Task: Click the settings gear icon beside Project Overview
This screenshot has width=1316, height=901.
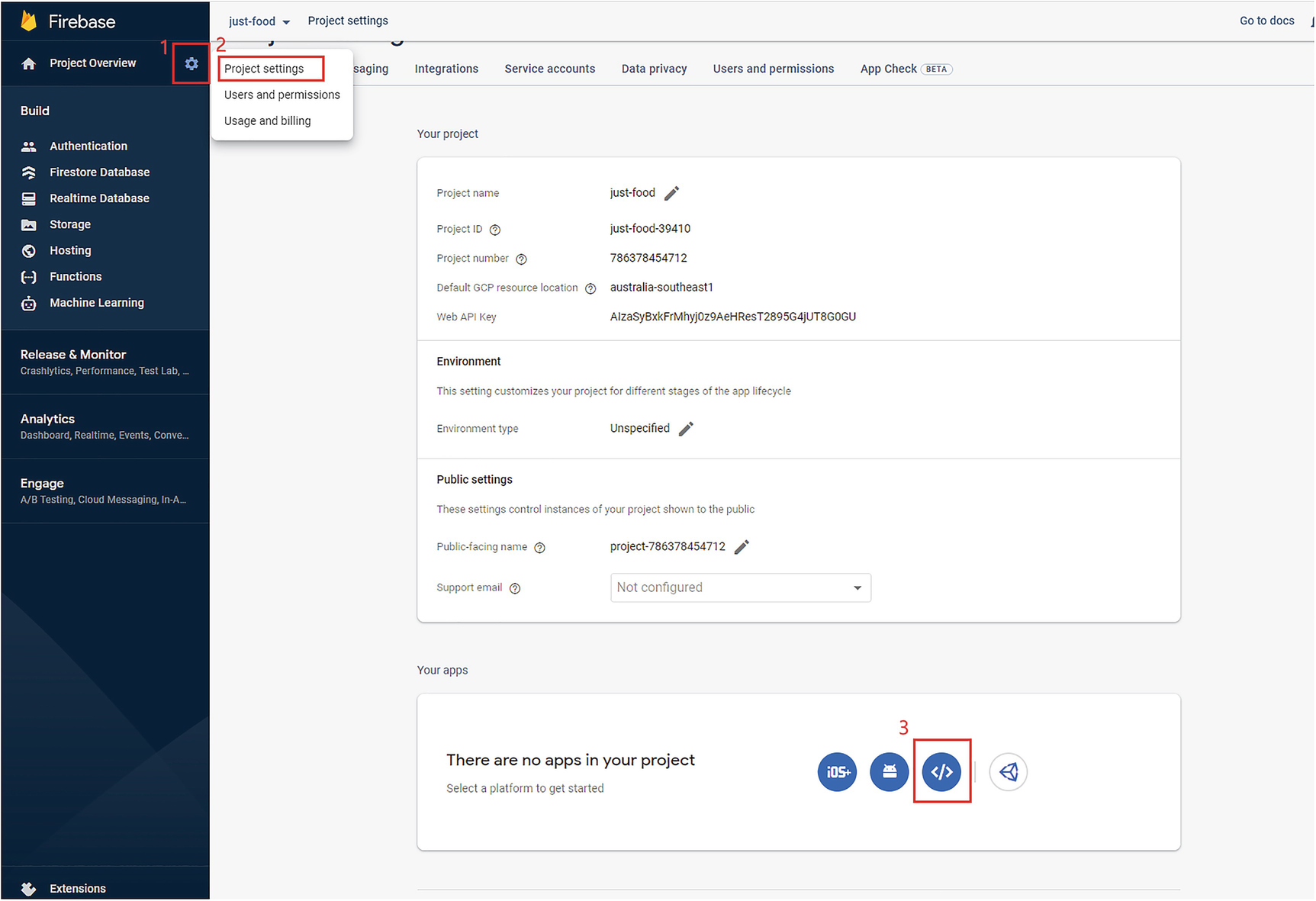Action: click(191, 64)
